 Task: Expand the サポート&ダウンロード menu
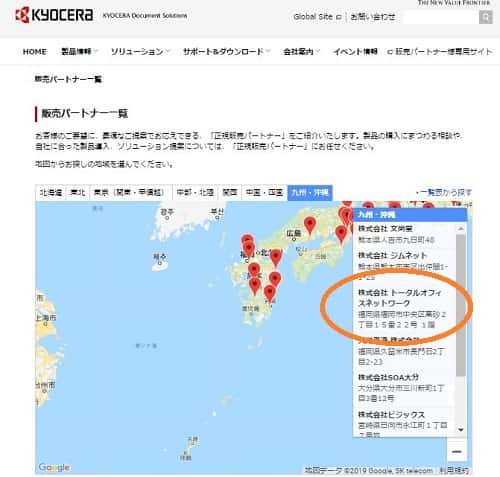click(x=226, y=52)
